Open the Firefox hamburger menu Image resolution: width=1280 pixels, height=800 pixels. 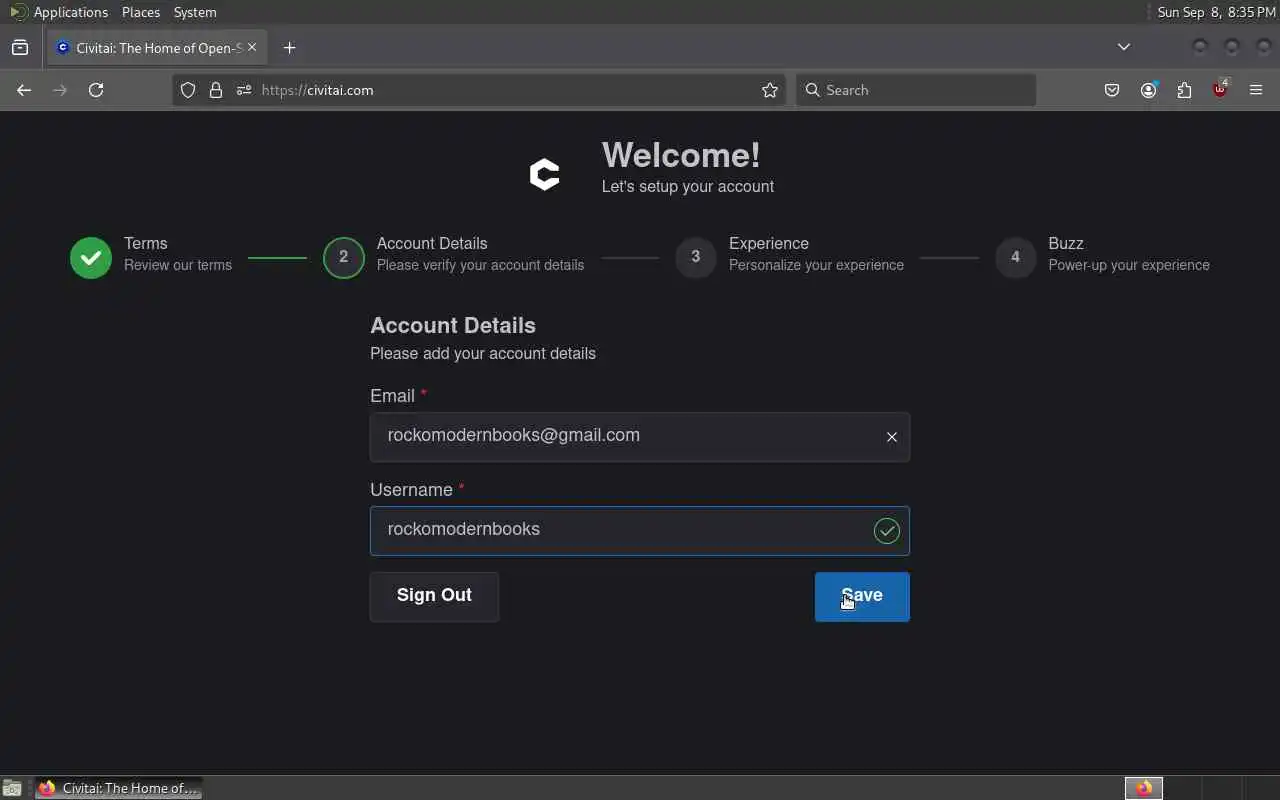(1256, 90)
